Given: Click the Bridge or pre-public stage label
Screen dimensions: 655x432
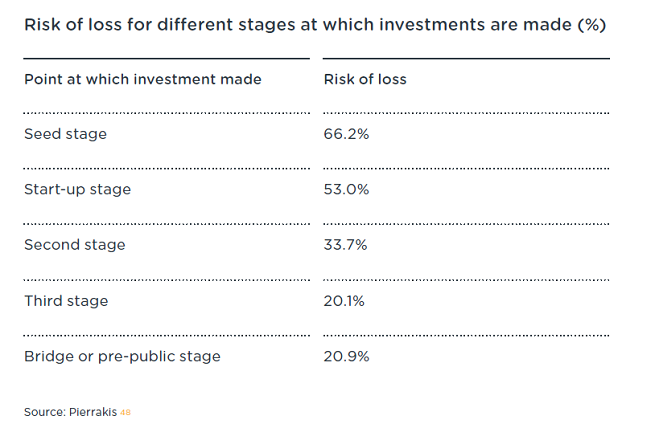Looking at the screenshot, I should (x=122, y=356).
